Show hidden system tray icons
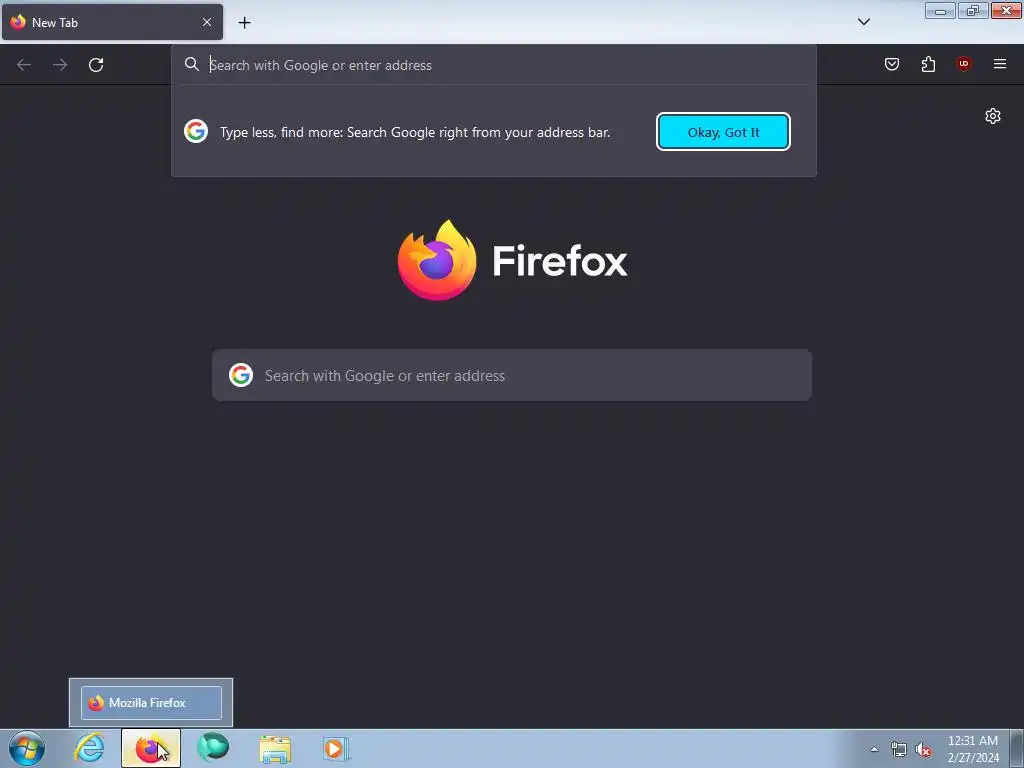Screen dimensions: 1024x768 (874, 750)
